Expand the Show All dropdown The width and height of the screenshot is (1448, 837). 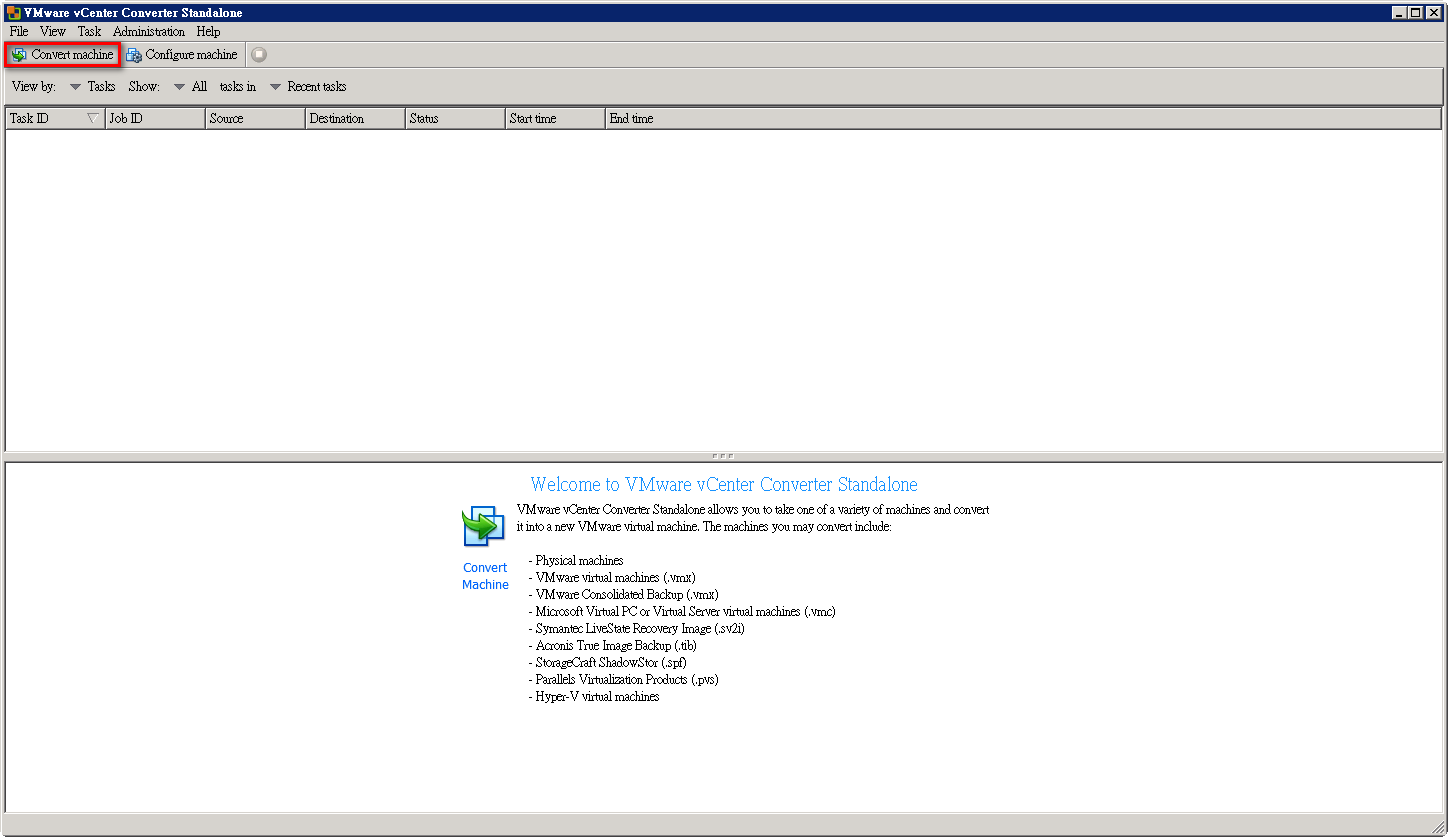click(190, 87)
